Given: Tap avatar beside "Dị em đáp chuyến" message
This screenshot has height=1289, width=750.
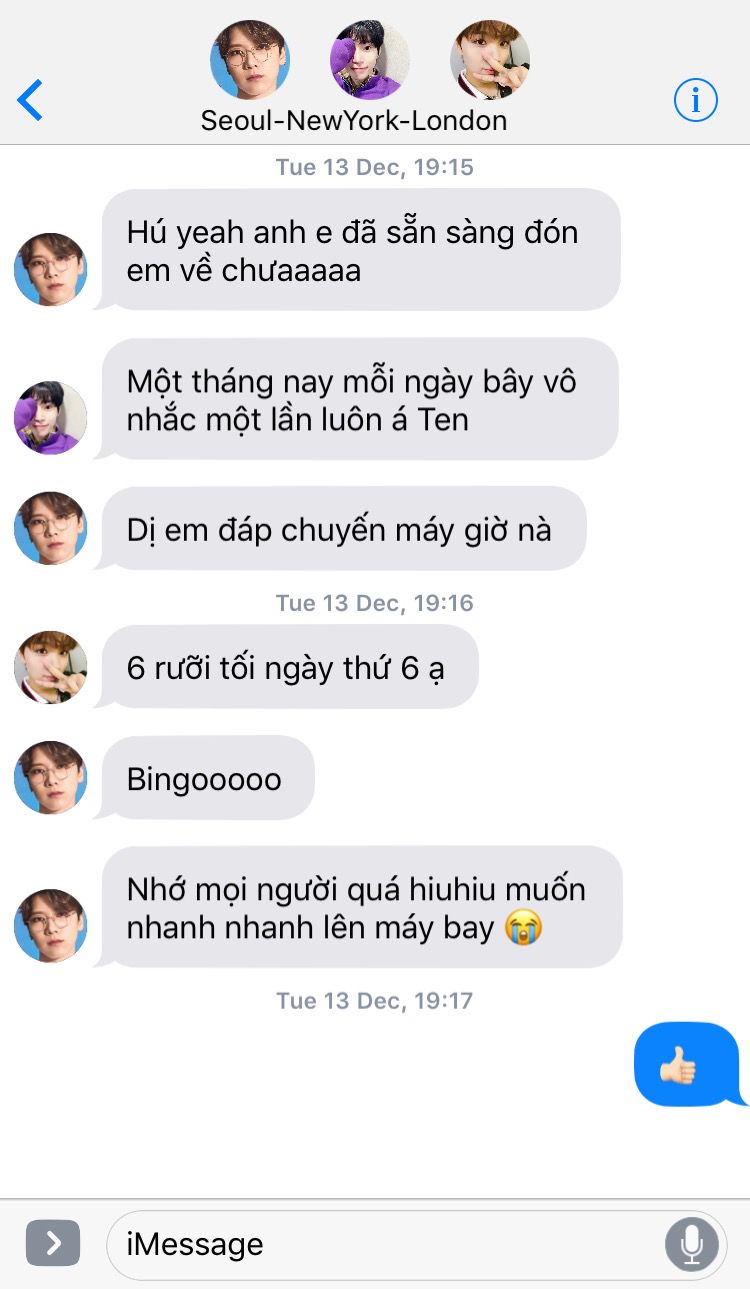Looking at the screenshot, I should point(50,528).
